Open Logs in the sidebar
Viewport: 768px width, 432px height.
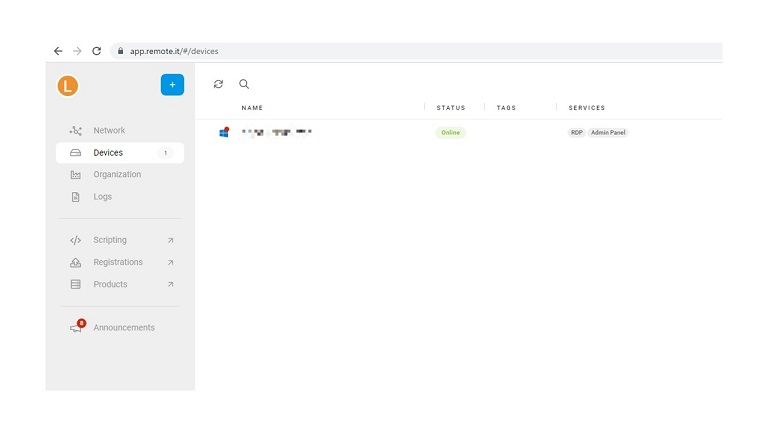click(x=120, y=196)
